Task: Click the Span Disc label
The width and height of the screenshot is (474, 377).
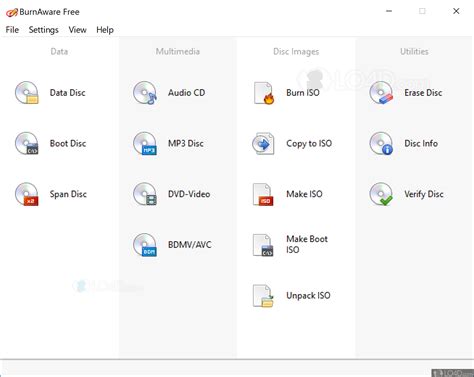Action: coord(68,194)
